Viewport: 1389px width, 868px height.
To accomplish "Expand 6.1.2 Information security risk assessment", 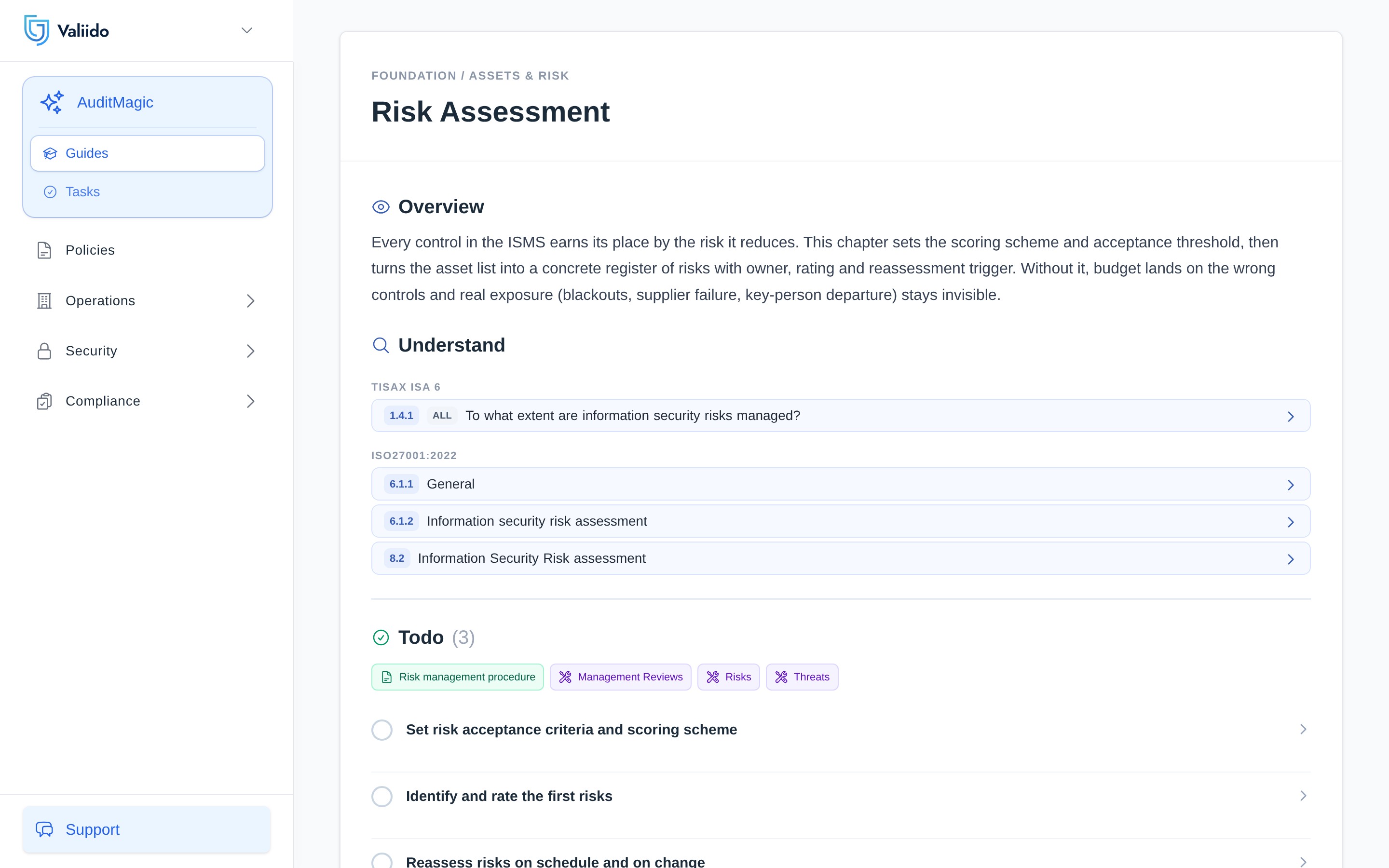I will tap(840, 521).
